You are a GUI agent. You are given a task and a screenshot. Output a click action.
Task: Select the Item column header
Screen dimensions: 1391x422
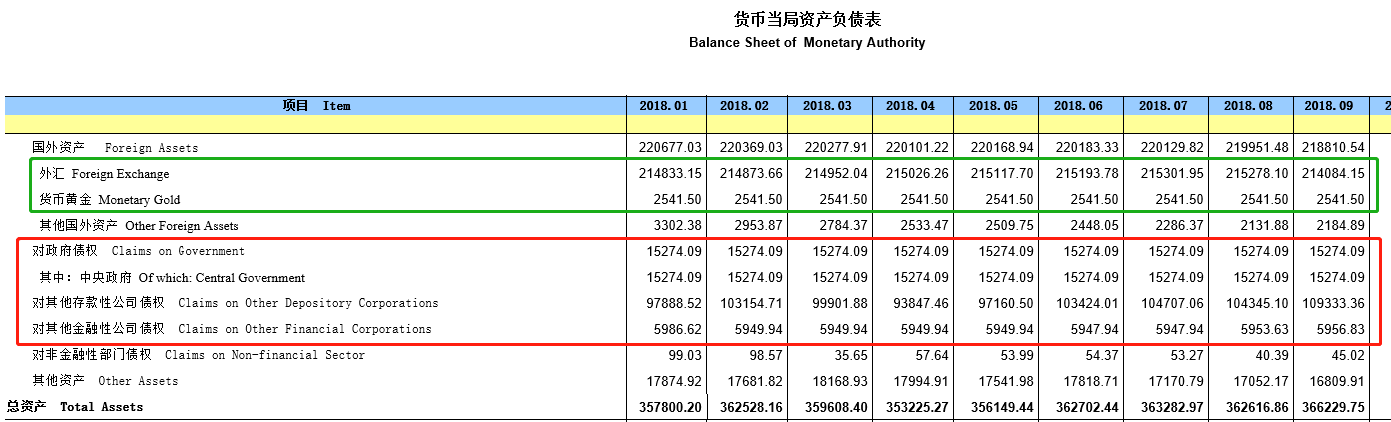(316, 106)
